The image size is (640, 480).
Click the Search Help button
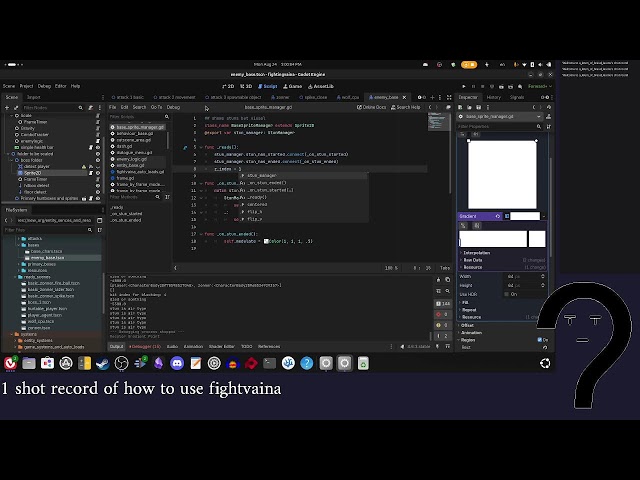click(405, 107)
